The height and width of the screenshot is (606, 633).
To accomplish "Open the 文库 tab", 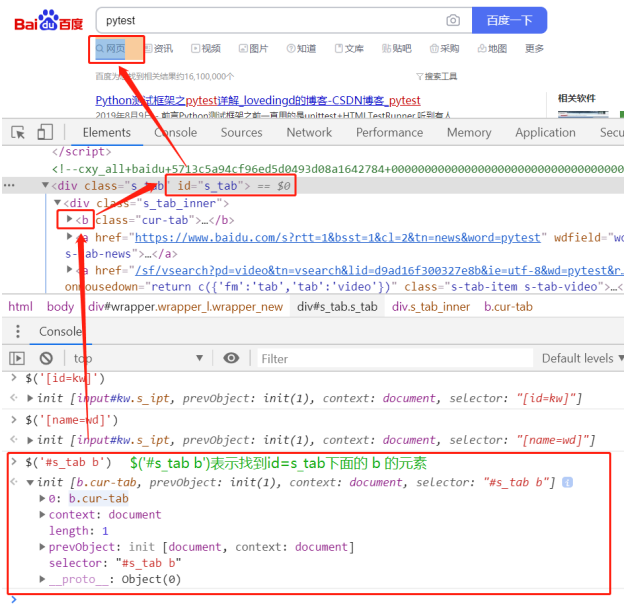I will [x=349, y=49].
